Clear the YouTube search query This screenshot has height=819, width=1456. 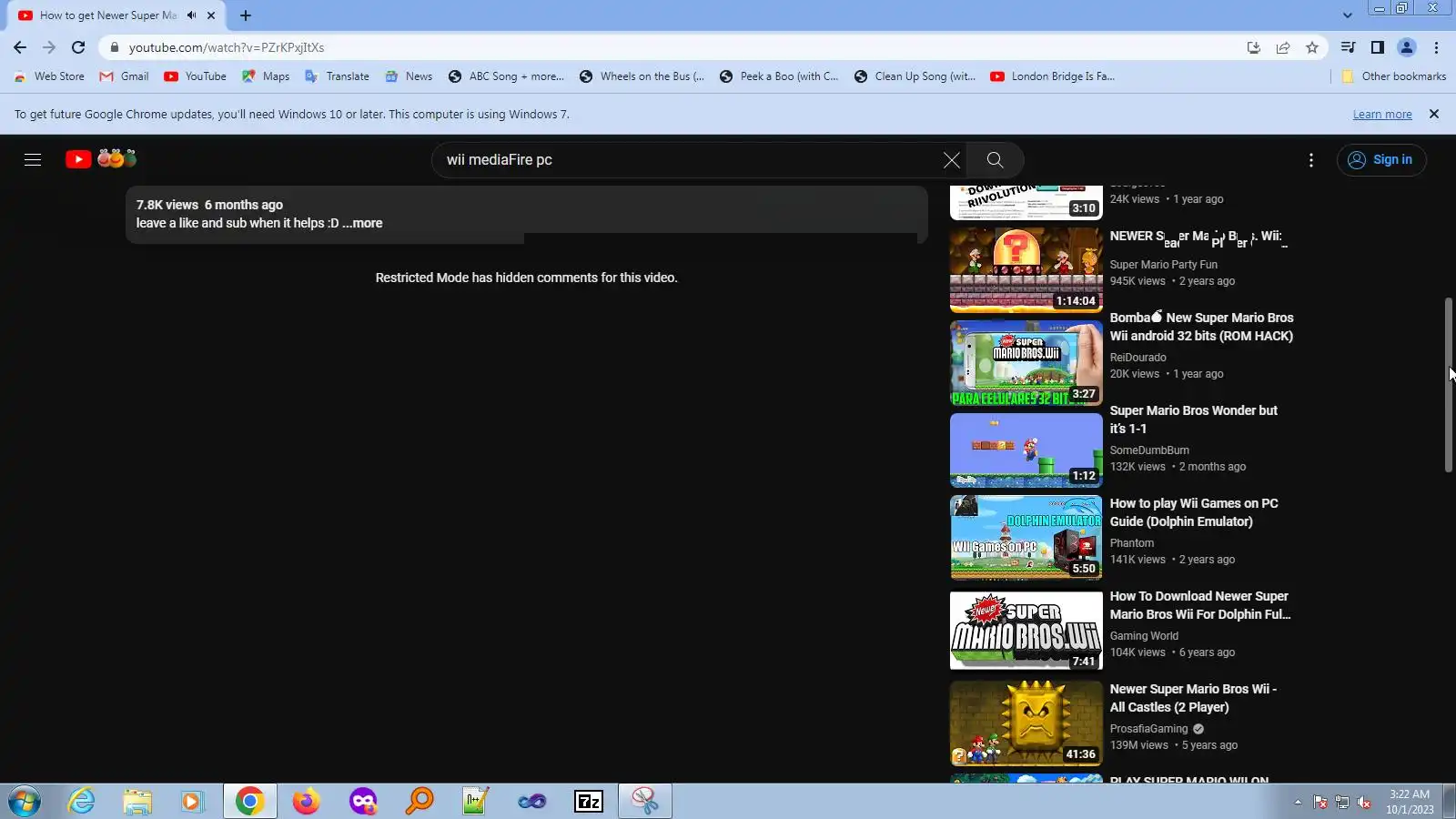click(x=951, y=160)
